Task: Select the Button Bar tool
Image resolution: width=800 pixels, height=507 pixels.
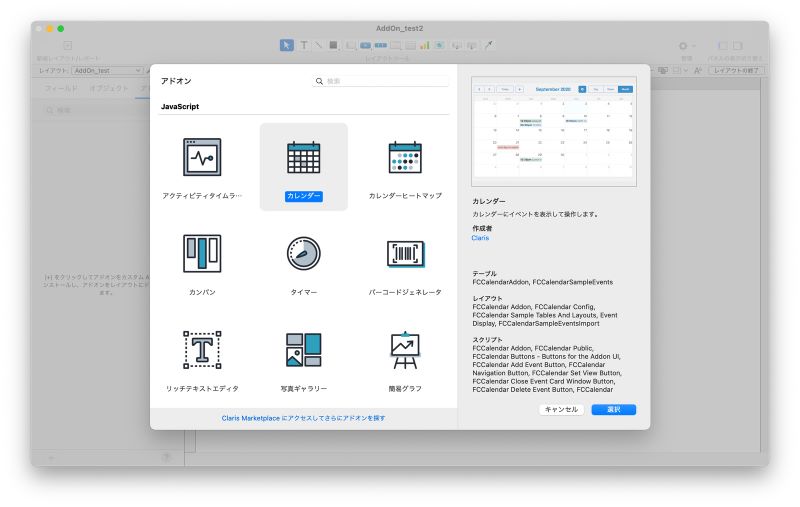Action: click(381, 46)
